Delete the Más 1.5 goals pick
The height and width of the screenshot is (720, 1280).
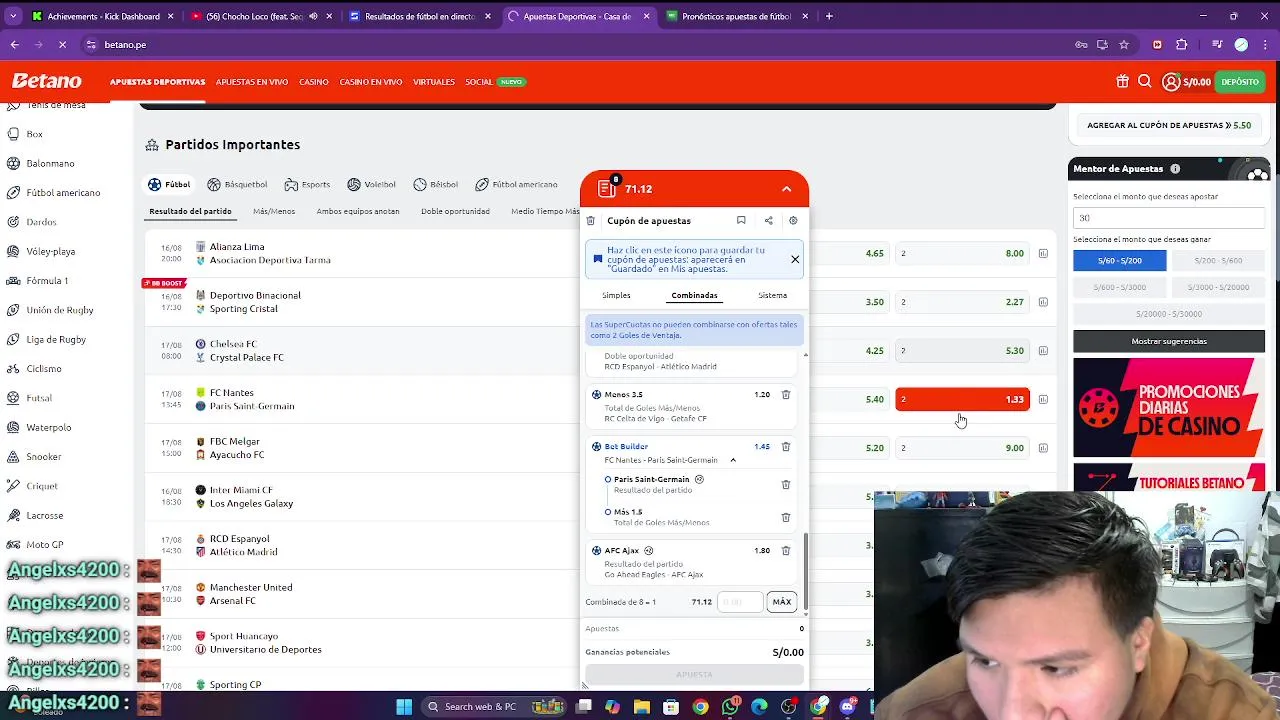coord(786,518)
